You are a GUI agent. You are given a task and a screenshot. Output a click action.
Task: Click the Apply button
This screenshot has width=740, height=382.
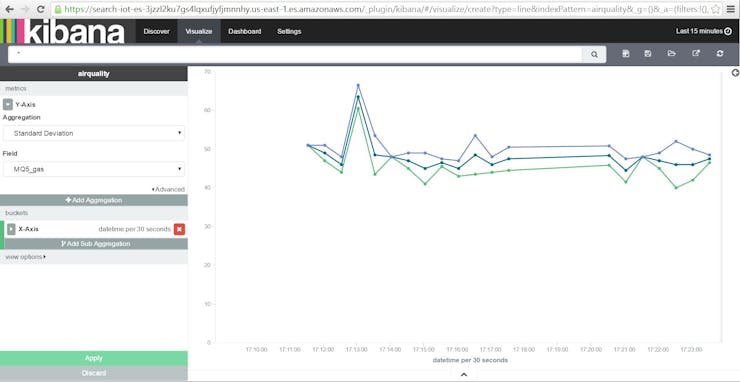94,358
